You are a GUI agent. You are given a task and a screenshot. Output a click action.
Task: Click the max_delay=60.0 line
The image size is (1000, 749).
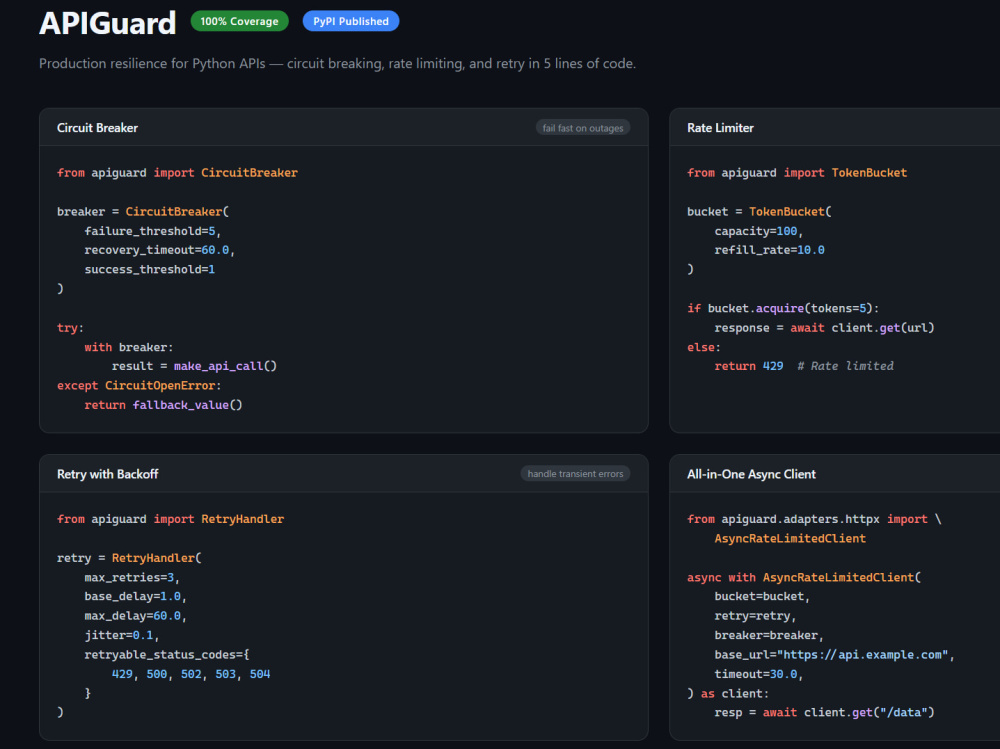[x=135, y=616]
